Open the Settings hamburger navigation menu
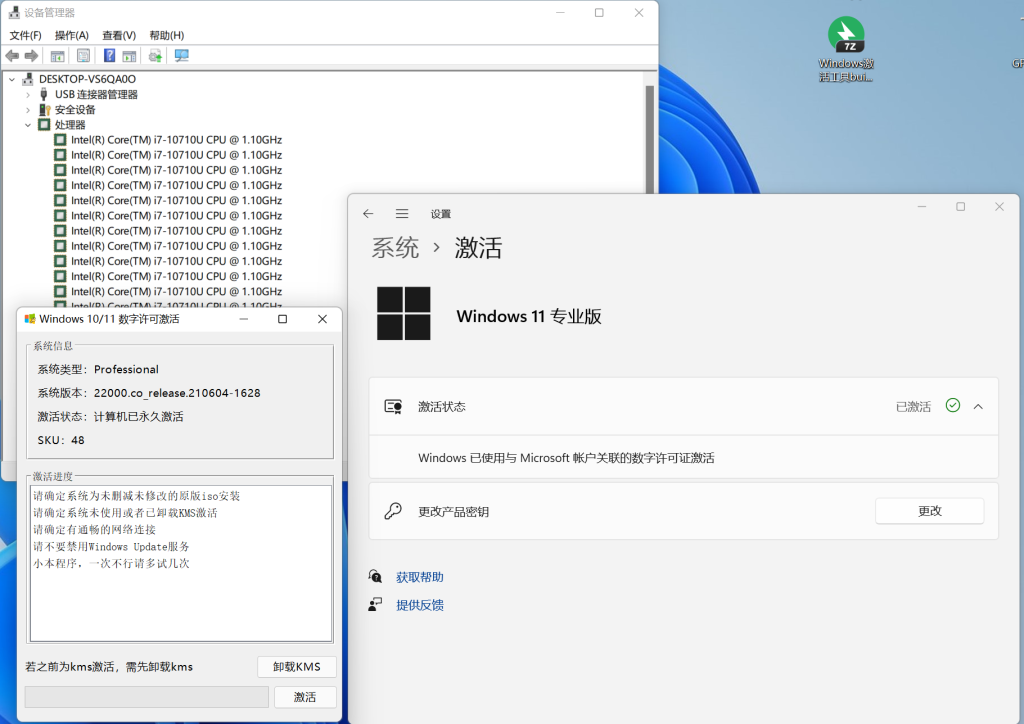This screenshot has height=724, width=1024. coord(402,213)
